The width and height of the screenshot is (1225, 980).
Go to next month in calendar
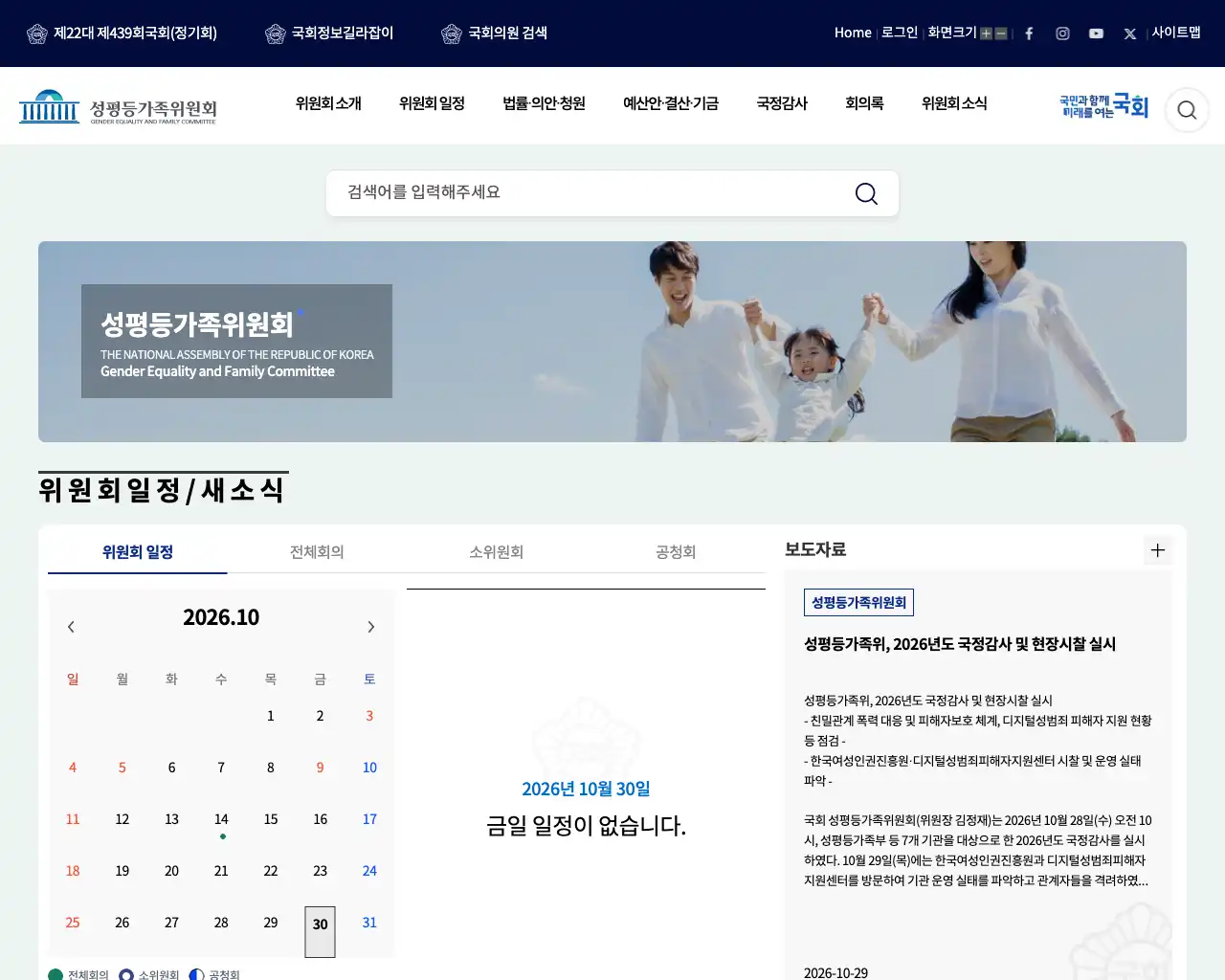pyautogui.click(x=371, y=627)
